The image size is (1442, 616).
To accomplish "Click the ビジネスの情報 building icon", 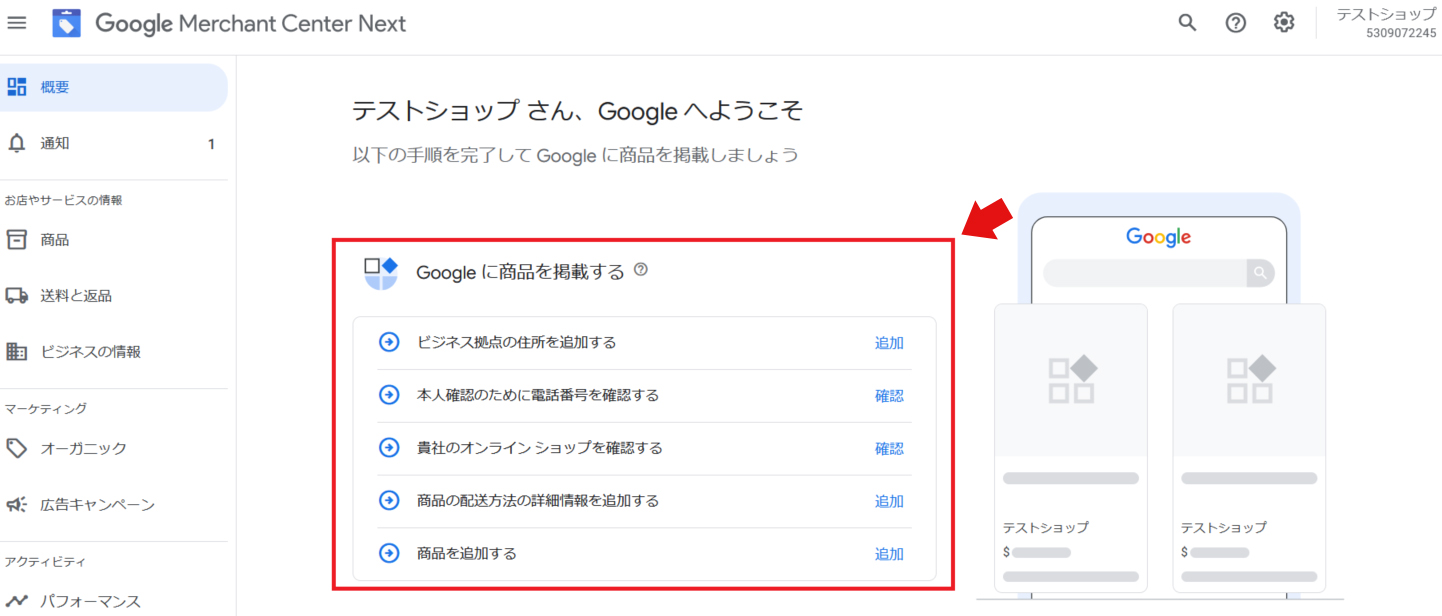I will pos(17,352).
